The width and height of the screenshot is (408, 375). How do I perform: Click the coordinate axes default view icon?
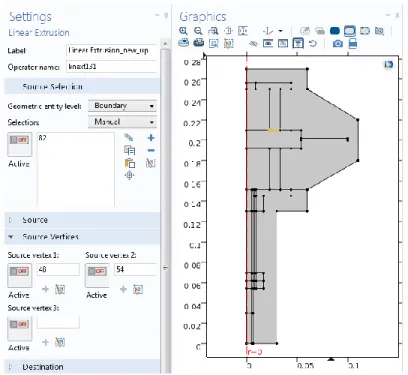tap(268, 31)
